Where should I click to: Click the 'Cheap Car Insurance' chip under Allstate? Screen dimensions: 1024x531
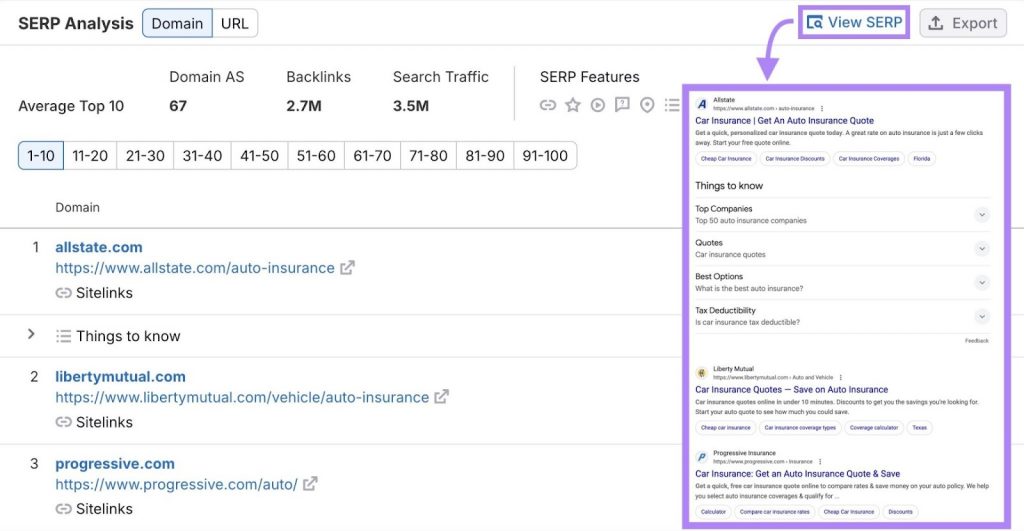point(726,158)
